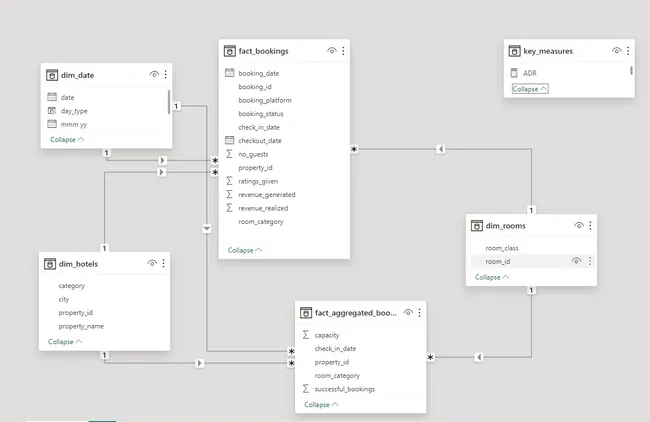Click the key_measures table icon
The height and width of the screenshot is (422, 650).
514,51
